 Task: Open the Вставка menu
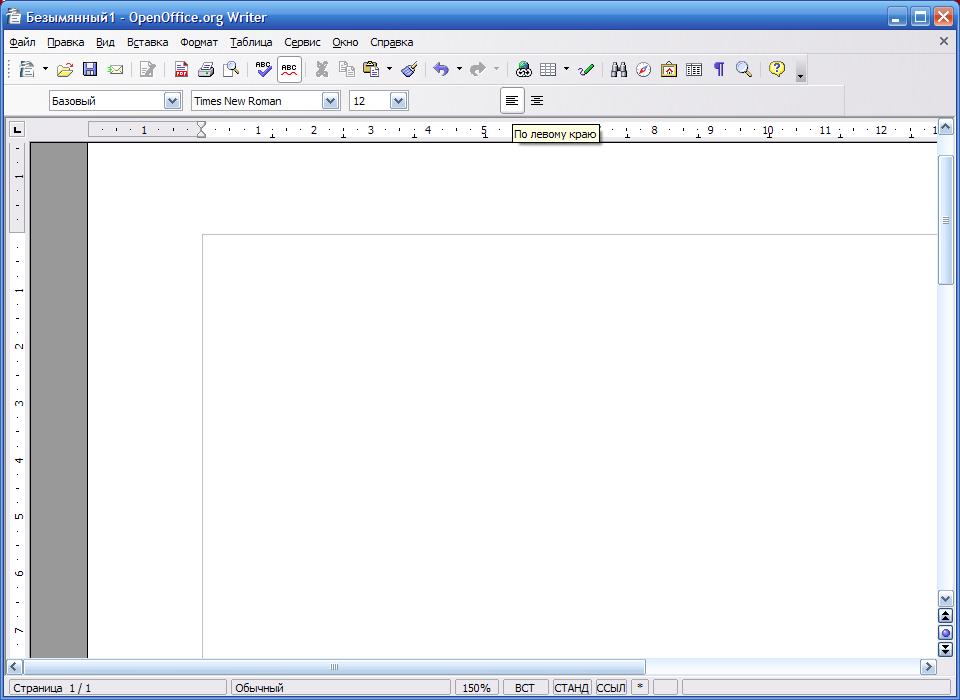click(x=148, y=42)
